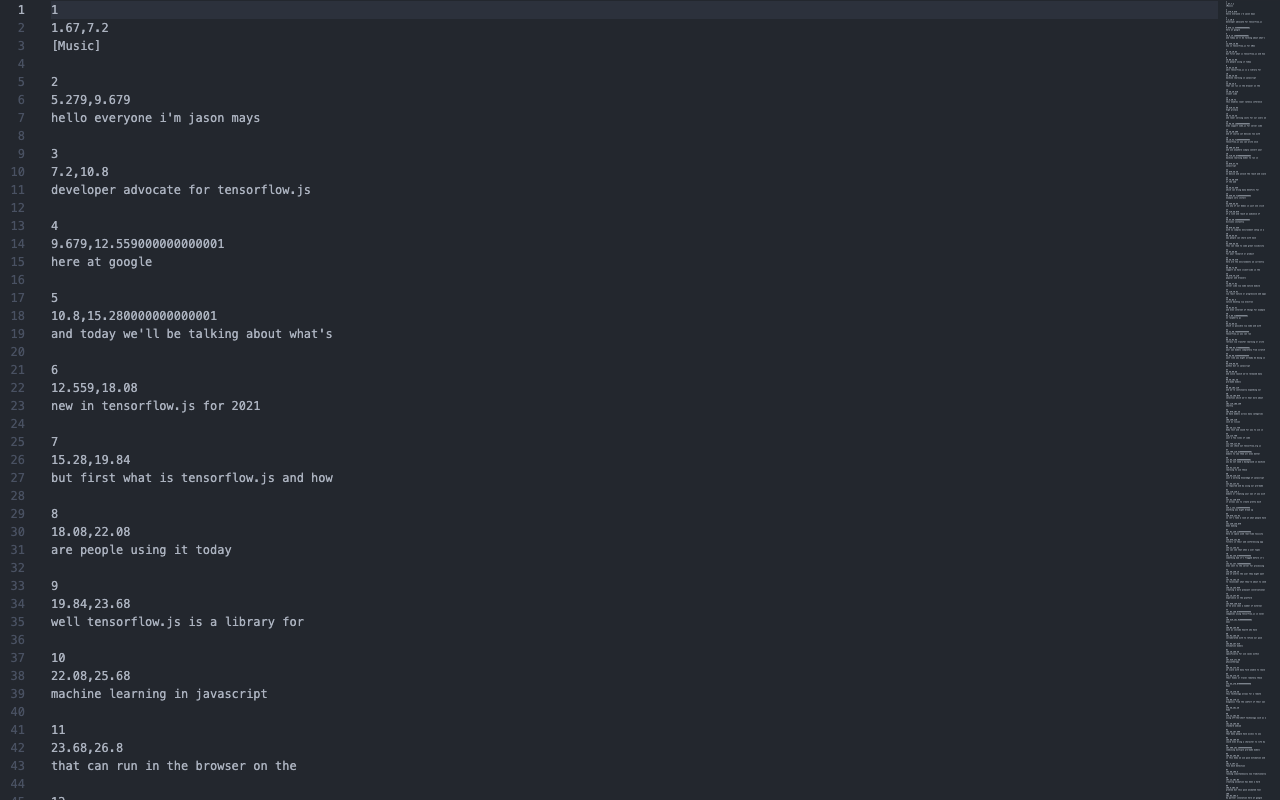
Task: Click "and today we'll be talking about what's"
Action: tap(192, 334)
